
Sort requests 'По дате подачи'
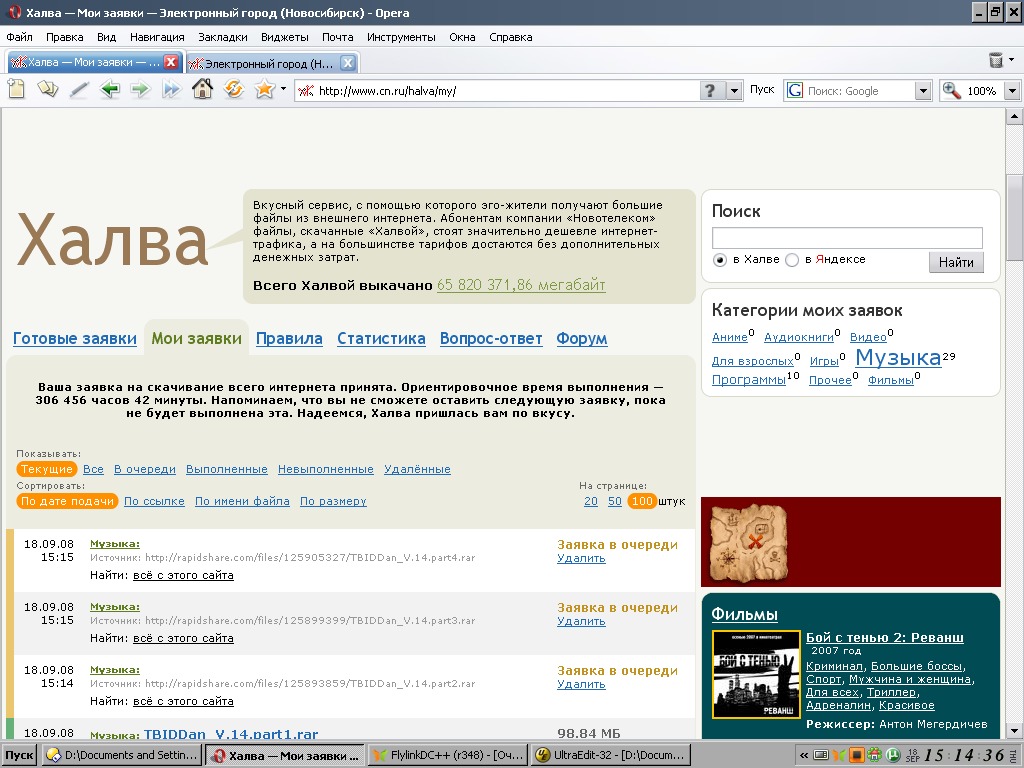point(67,501)
